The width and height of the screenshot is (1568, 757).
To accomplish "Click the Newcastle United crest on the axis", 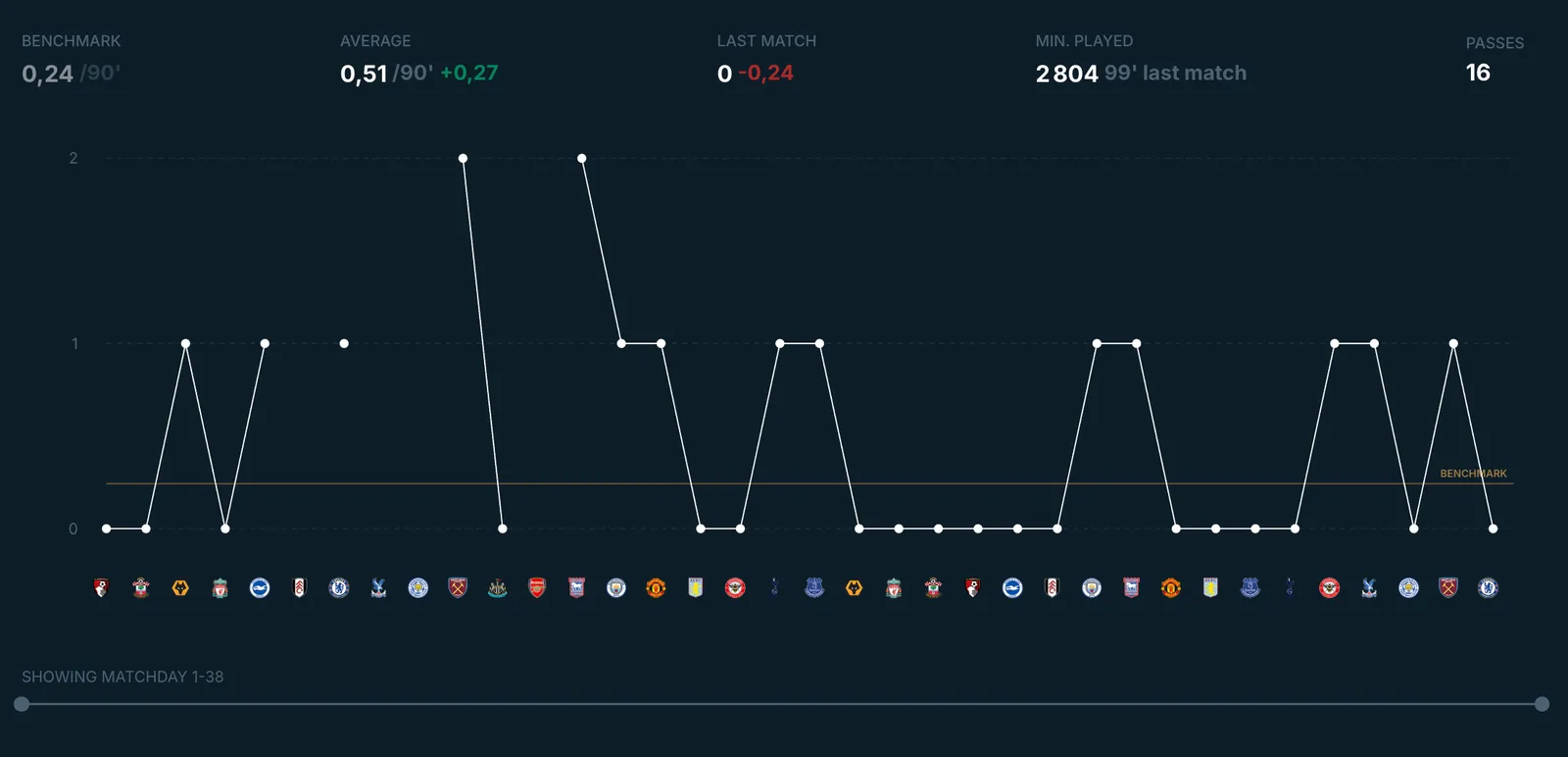I will 497,587.
